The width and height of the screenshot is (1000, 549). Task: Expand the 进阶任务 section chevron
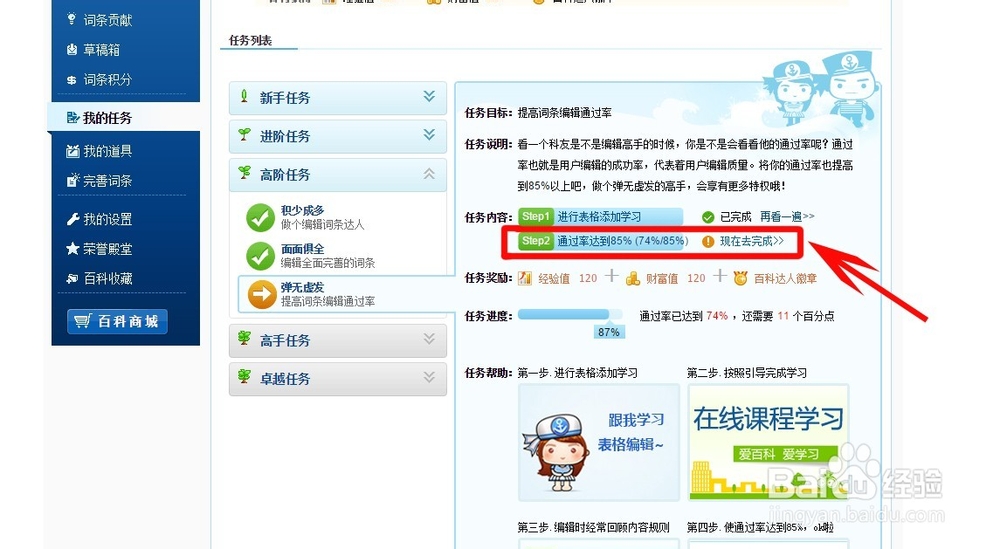(x=429, y=135)
